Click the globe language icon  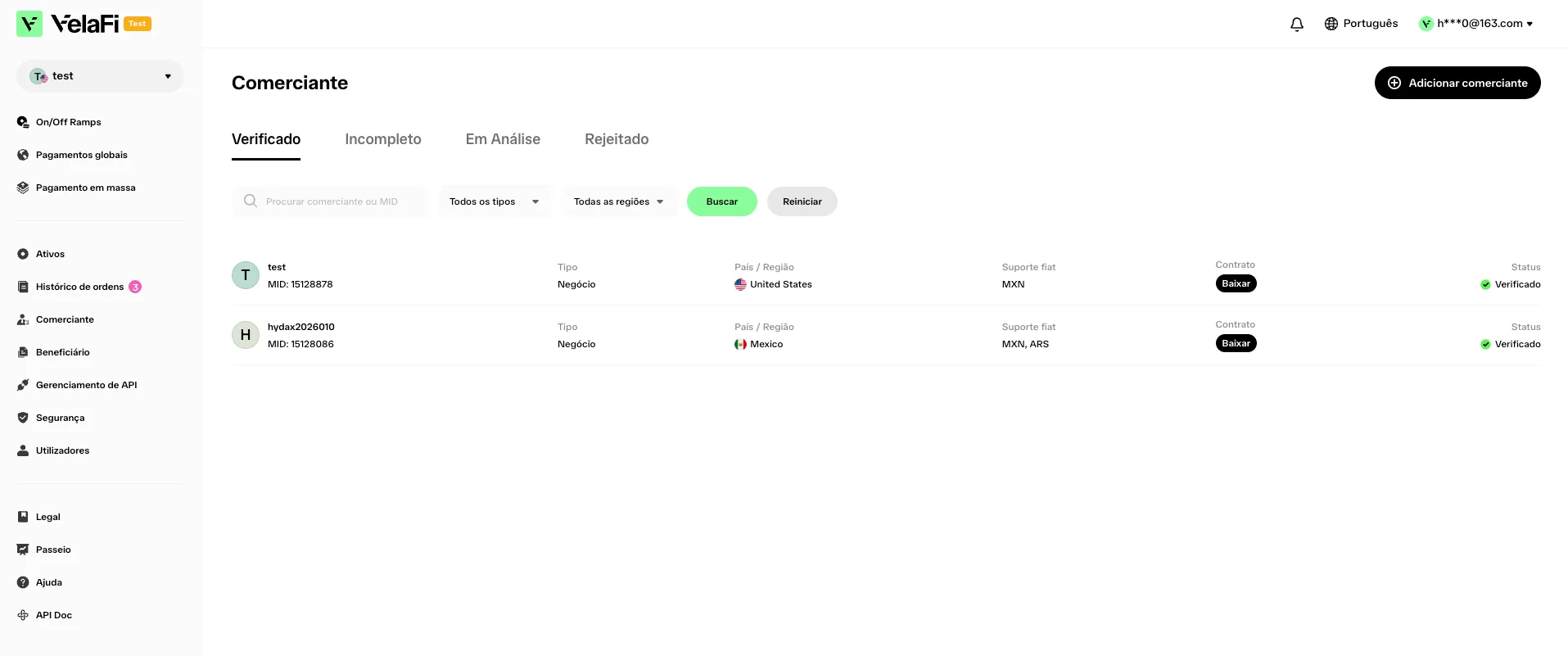[1331, 24]
